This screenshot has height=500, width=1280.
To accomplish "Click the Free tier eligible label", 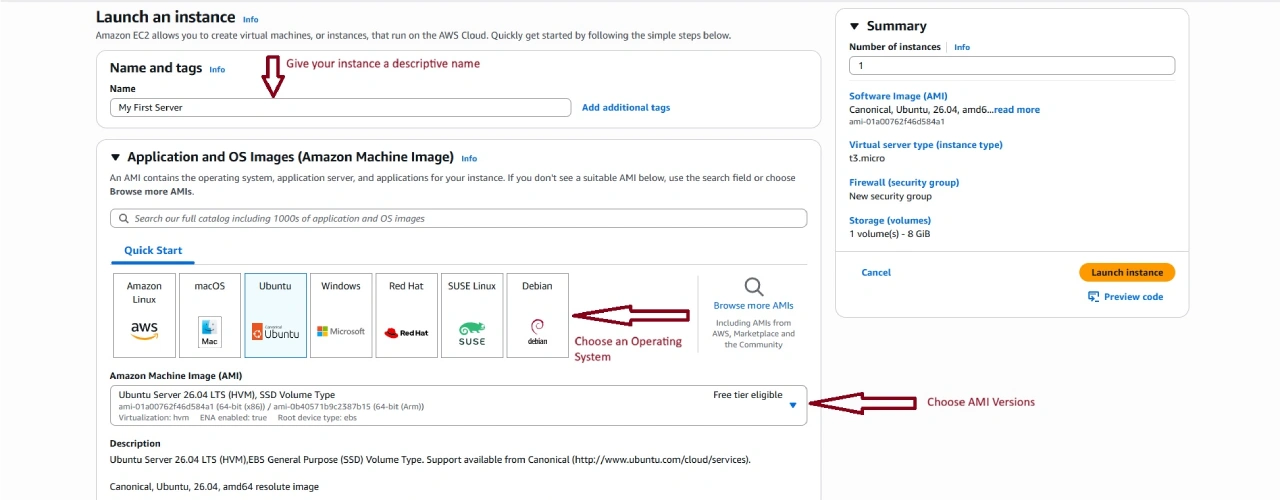I will pyautogui.click(x=748, y=395).
